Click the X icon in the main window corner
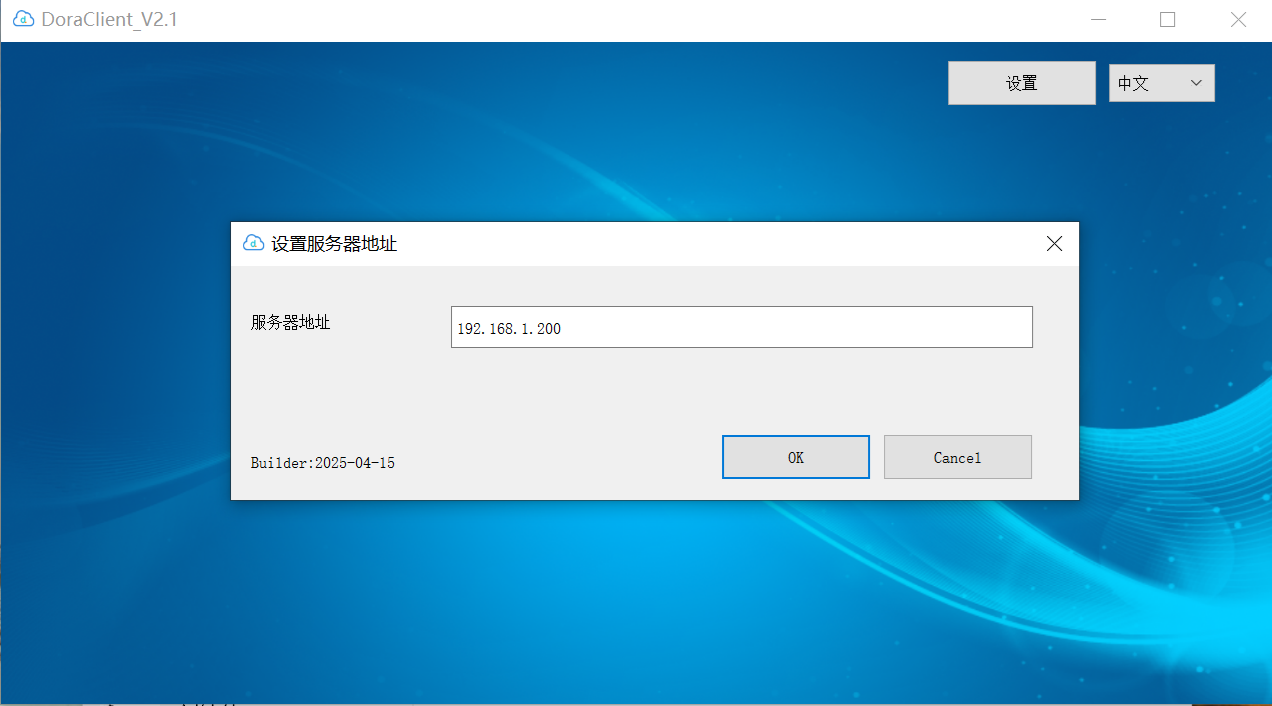The image size is (1272, 706). point(1238,19)
